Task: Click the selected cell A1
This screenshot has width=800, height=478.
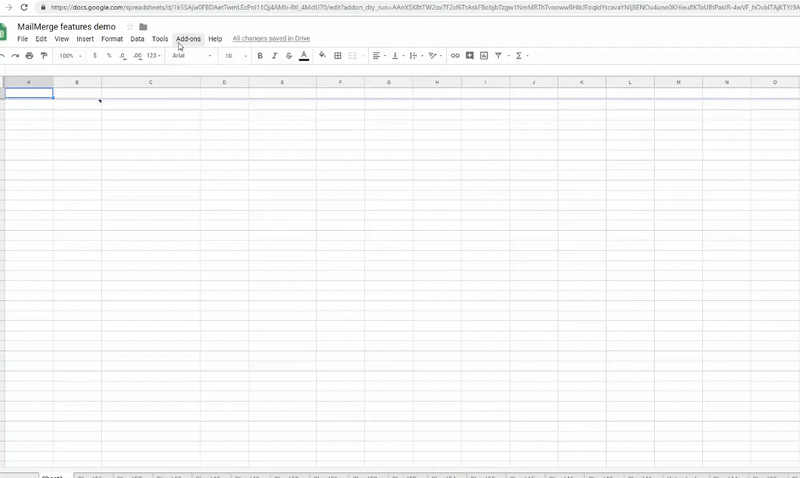Action: [x=29, y=93]
